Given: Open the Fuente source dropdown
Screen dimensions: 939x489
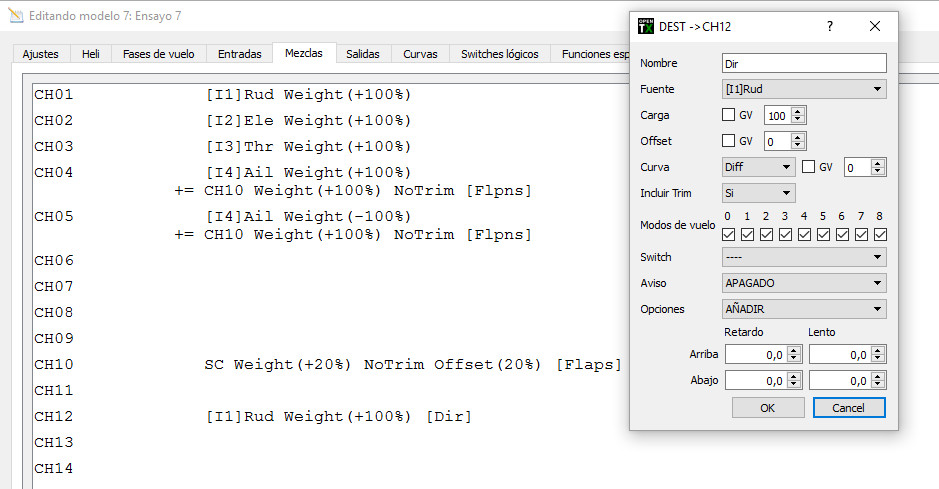Looking at the screenshot, I should pyautogui.click(x=804, y=89).
